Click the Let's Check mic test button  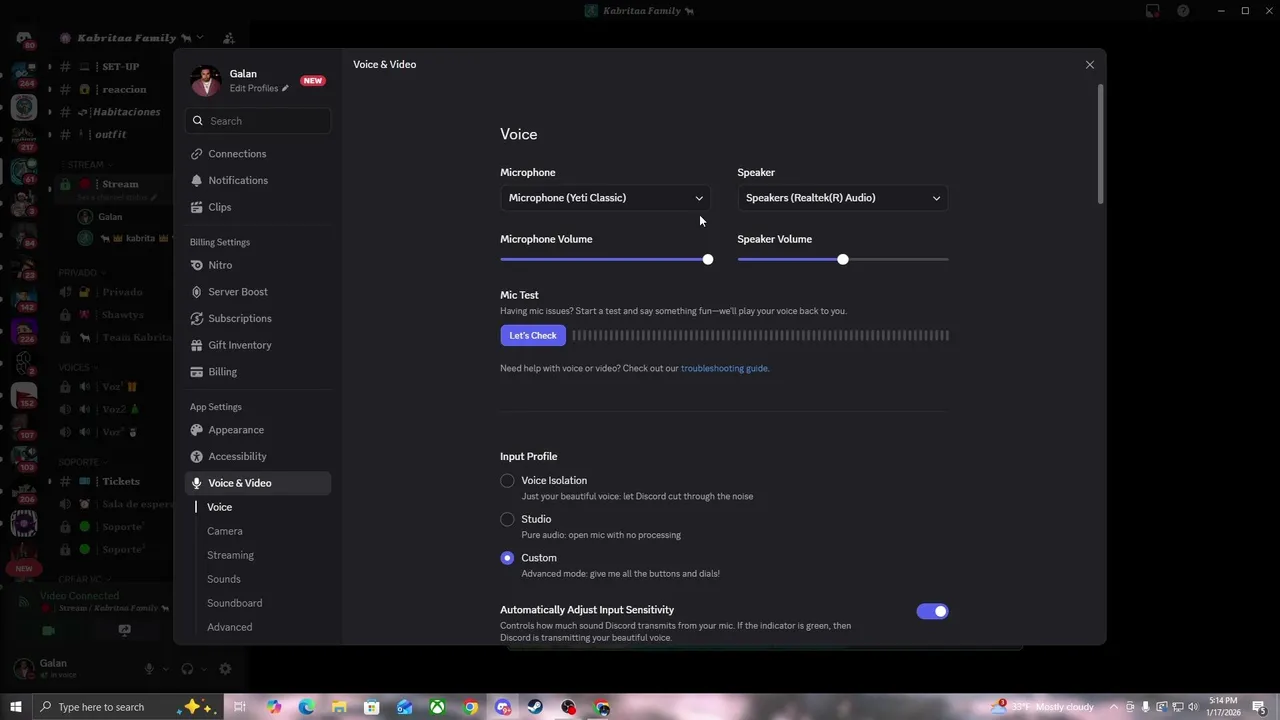click(x=533, y=336)
